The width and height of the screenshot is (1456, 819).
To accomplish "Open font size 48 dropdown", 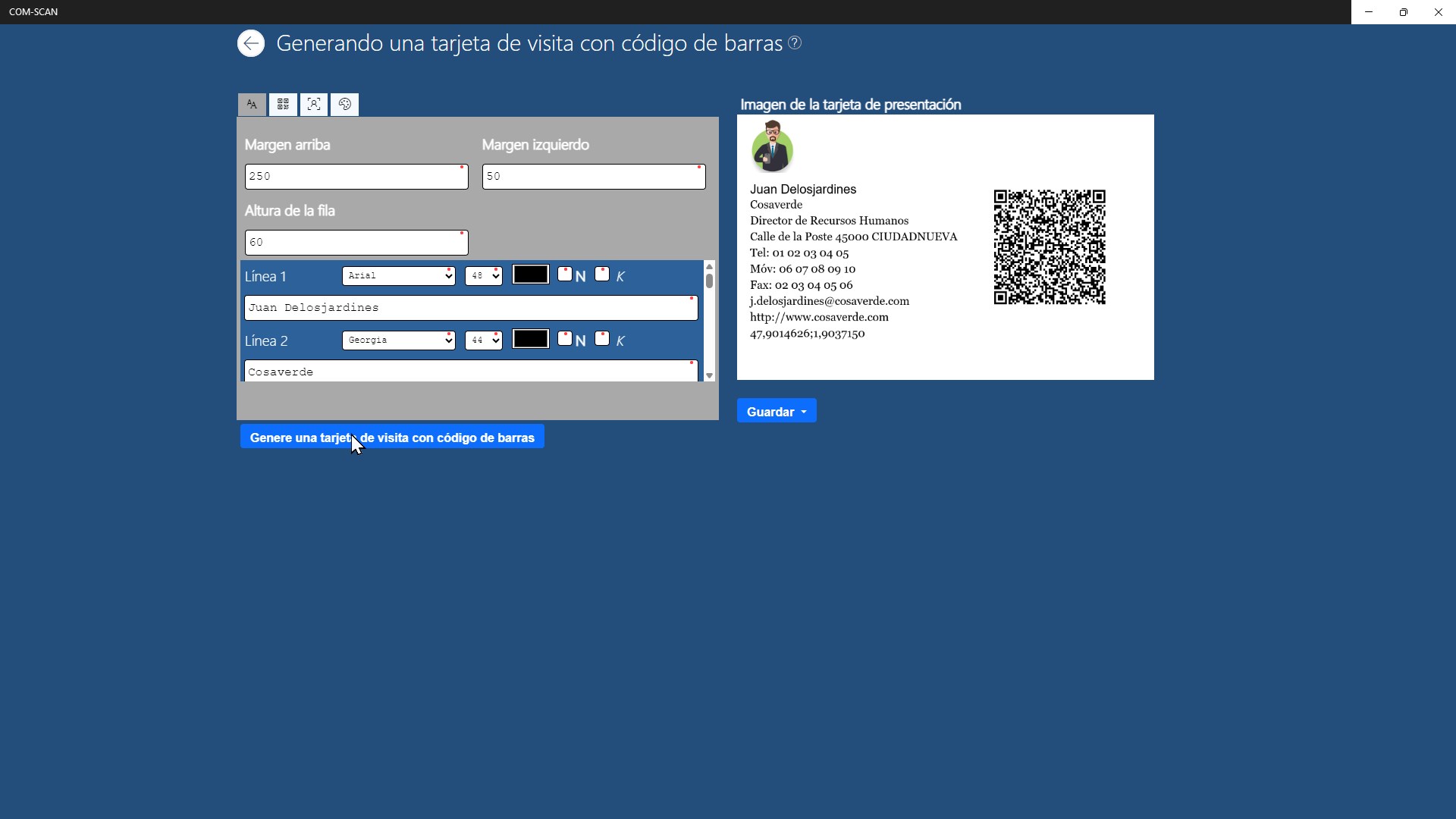I will 483,276.
